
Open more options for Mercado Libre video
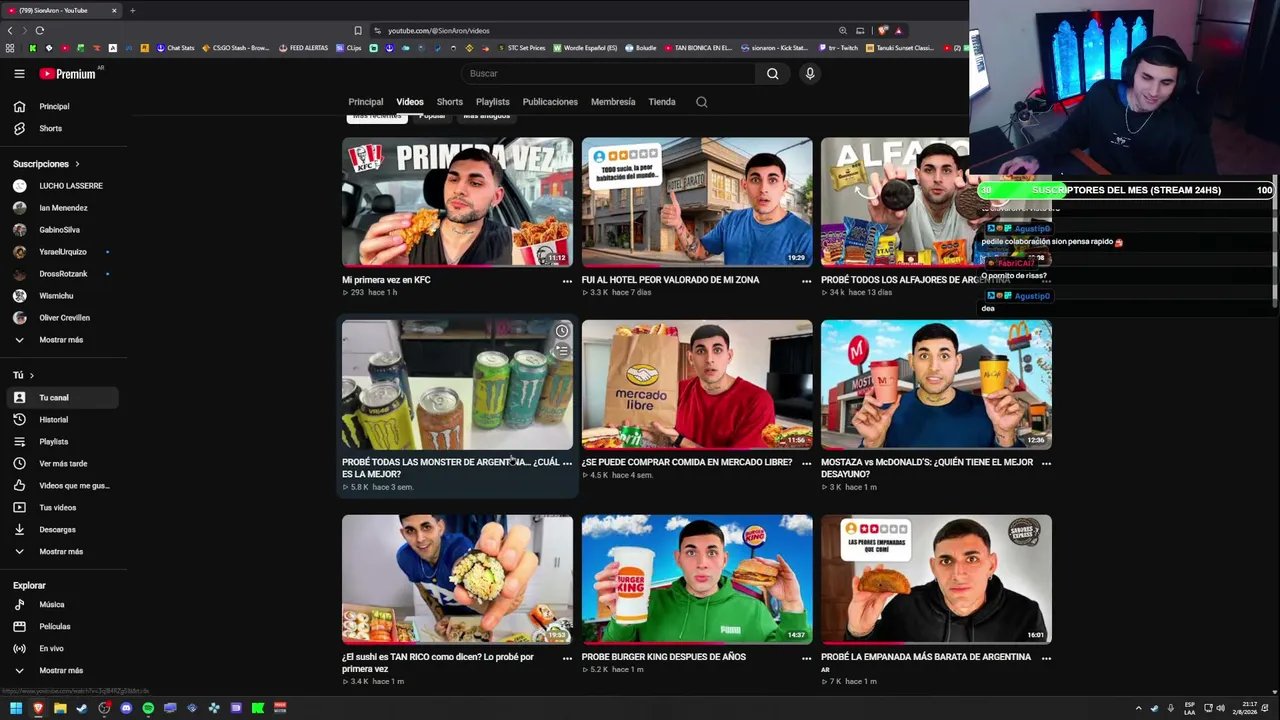click(806, 463)
